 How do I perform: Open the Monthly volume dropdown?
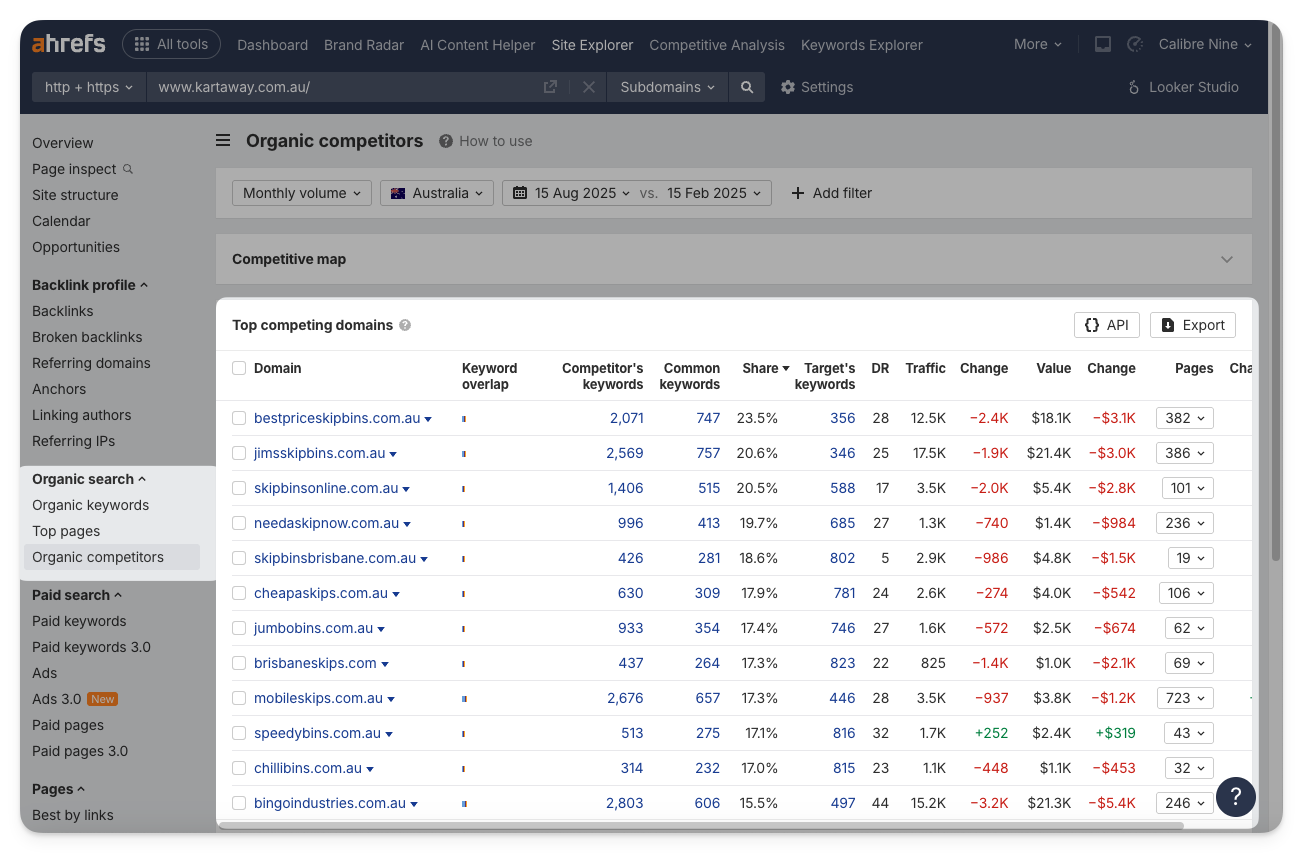(302, 193)
